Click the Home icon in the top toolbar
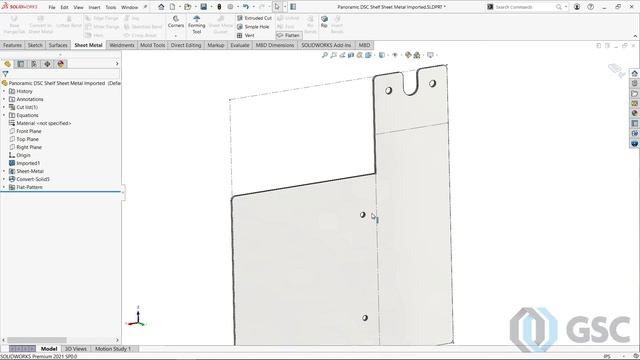640x360 pixels. coord(161,7)
